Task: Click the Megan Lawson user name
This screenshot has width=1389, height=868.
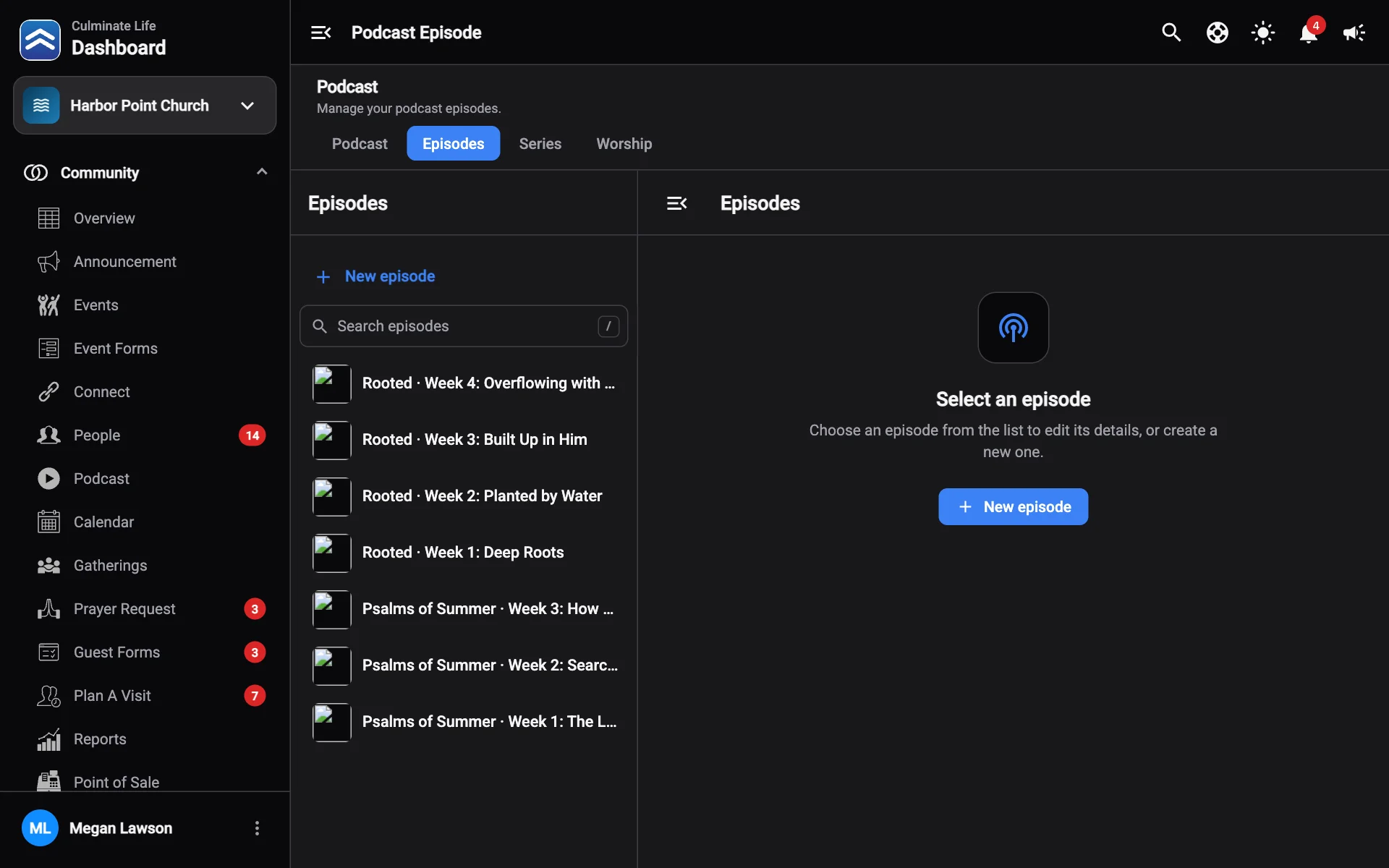Action: [121, 828]
